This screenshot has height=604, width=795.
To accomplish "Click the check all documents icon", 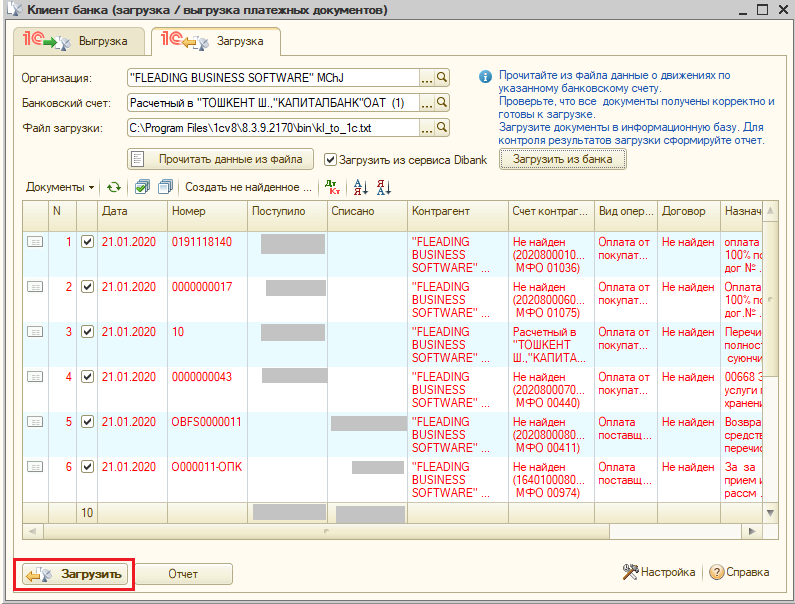I will pyautogui.click(x=142, y=187).
